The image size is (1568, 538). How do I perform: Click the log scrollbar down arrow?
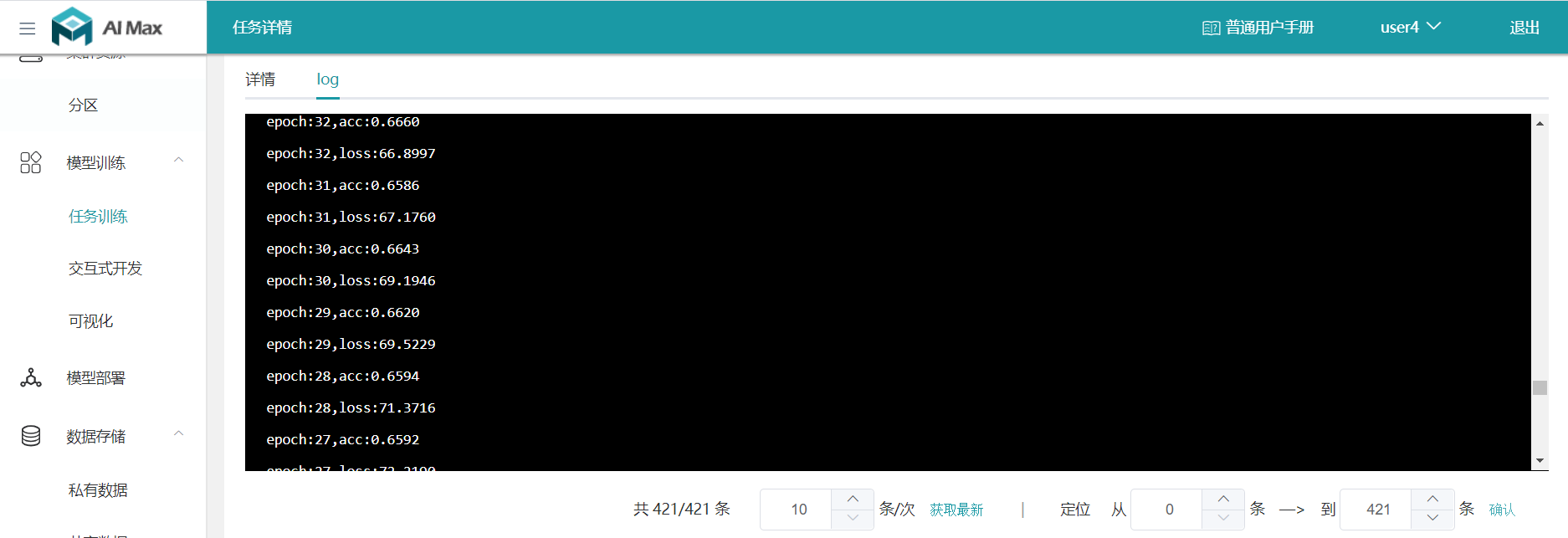coord(1540,461)
